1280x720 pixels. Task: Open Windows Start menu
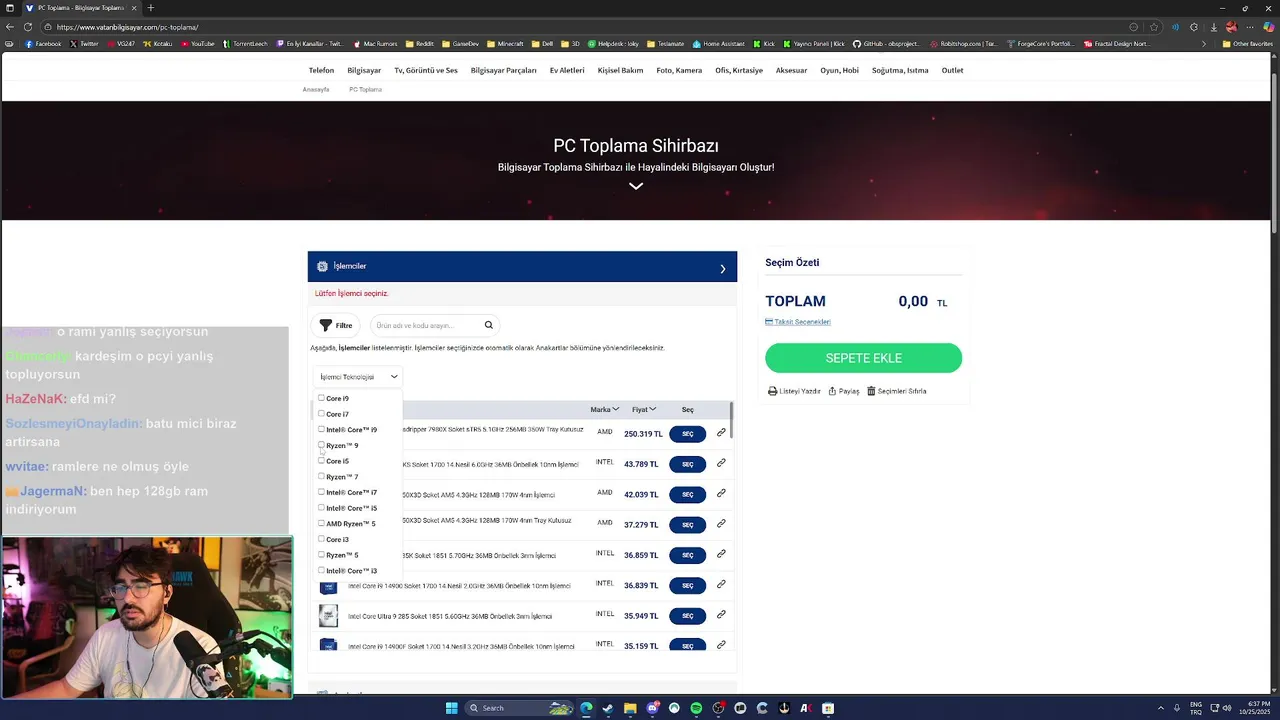pyautogui.click(x=451, y=708)
